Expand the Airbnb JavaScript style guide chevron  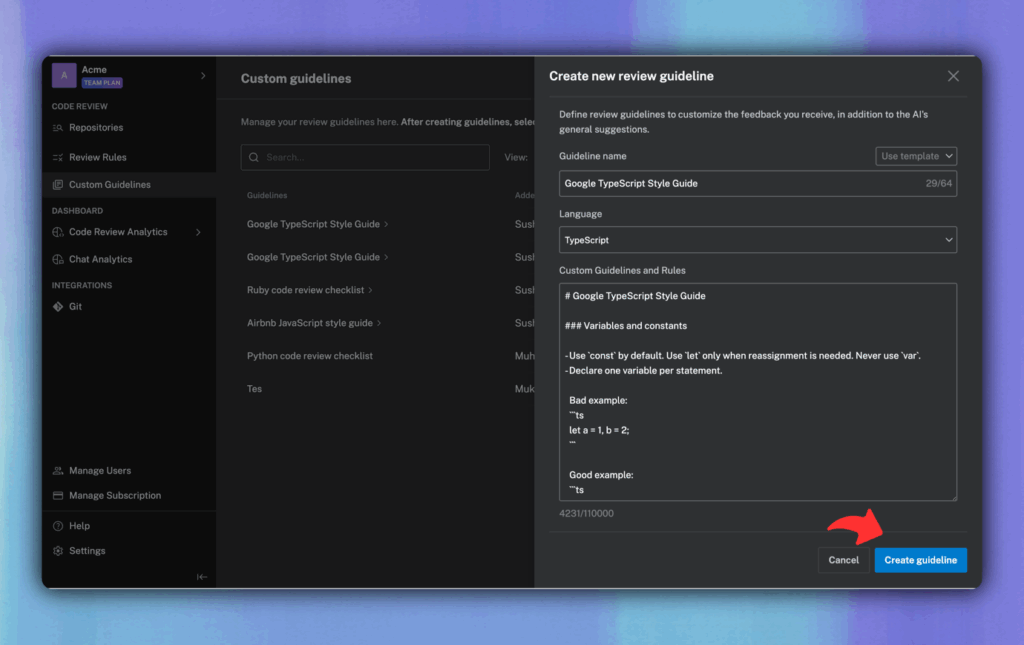pos(379,323)
